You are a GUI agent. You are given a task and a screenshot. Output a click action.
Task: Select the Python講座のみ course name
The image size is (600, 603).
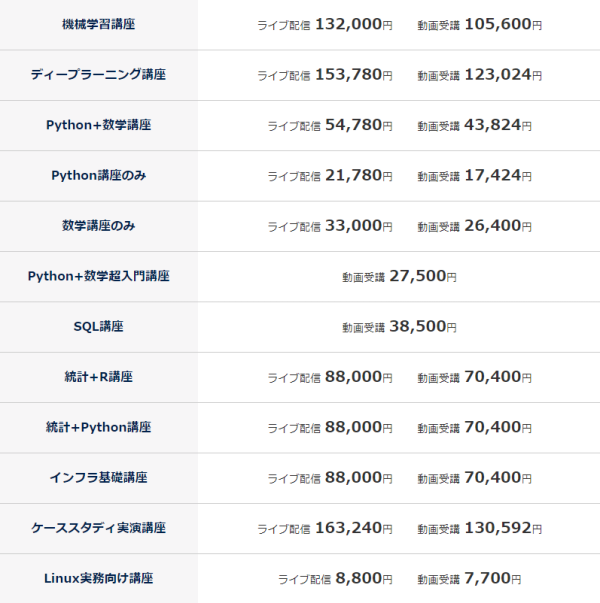[x=98, y=175]
